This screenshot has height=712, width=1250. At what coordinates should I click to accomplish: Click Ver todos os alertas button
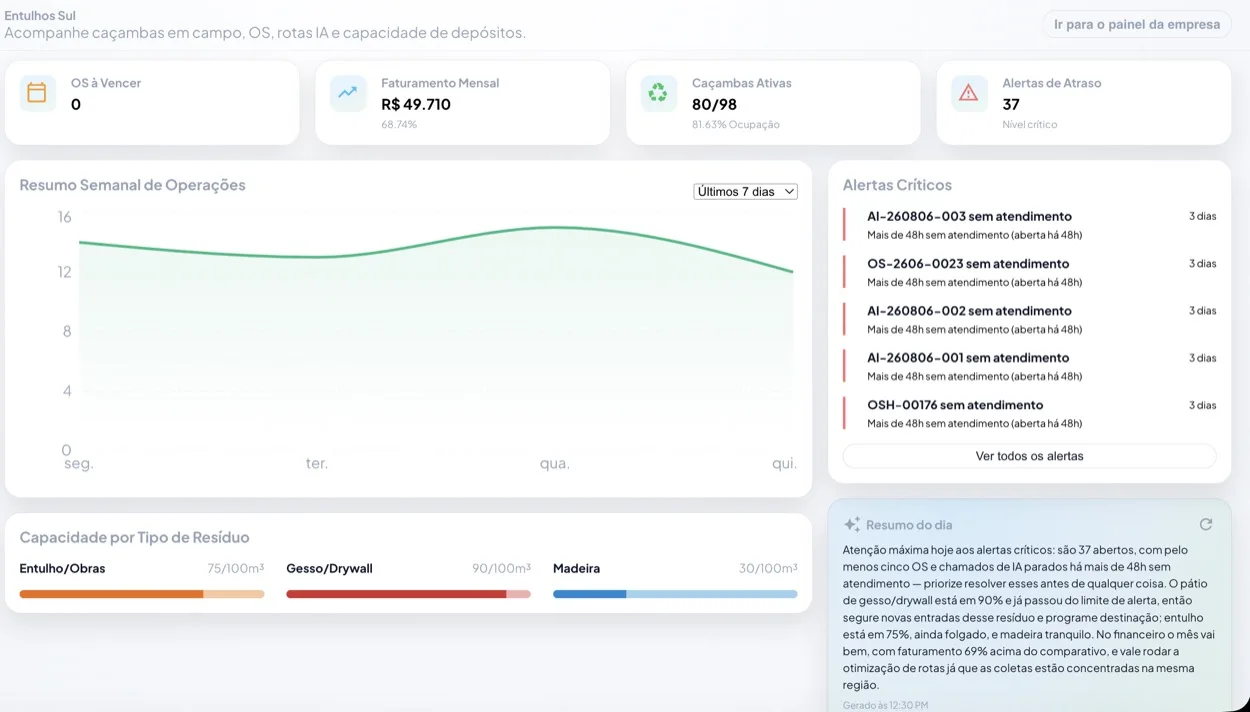[1029, 456]
